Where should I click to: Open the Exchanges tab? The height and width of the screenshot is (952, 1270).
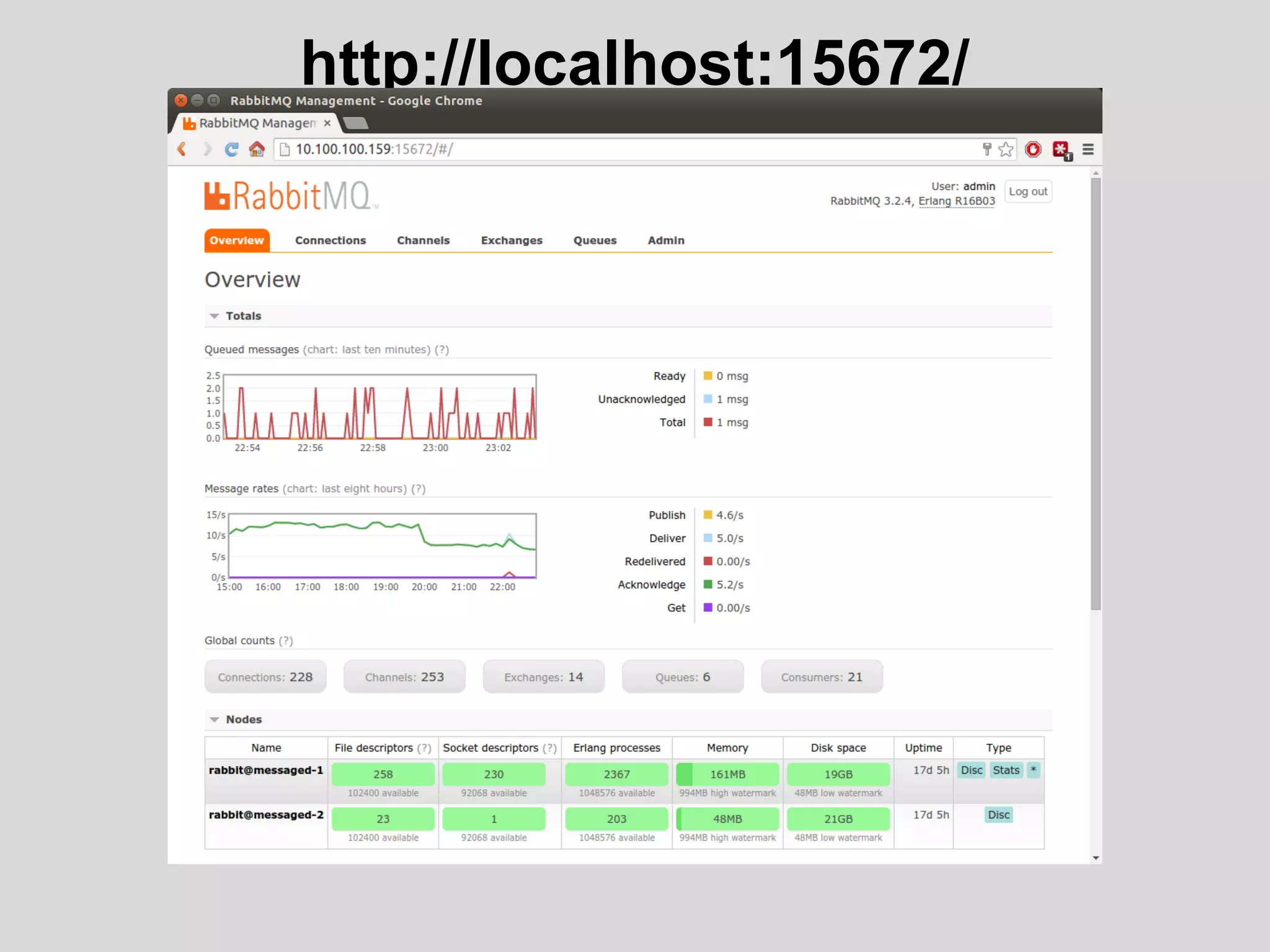click(x=512, y=240)
